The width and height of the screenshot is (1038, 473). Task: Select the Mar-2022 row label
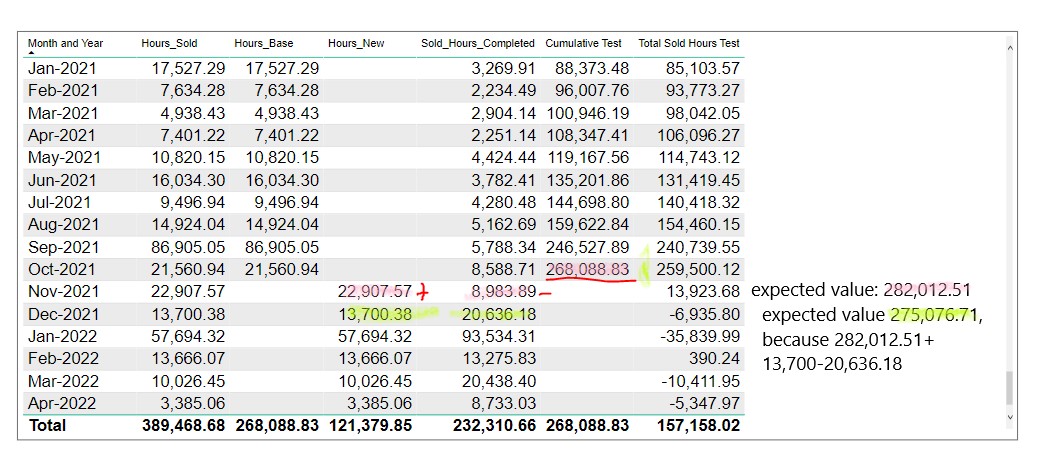coord(62,382)
